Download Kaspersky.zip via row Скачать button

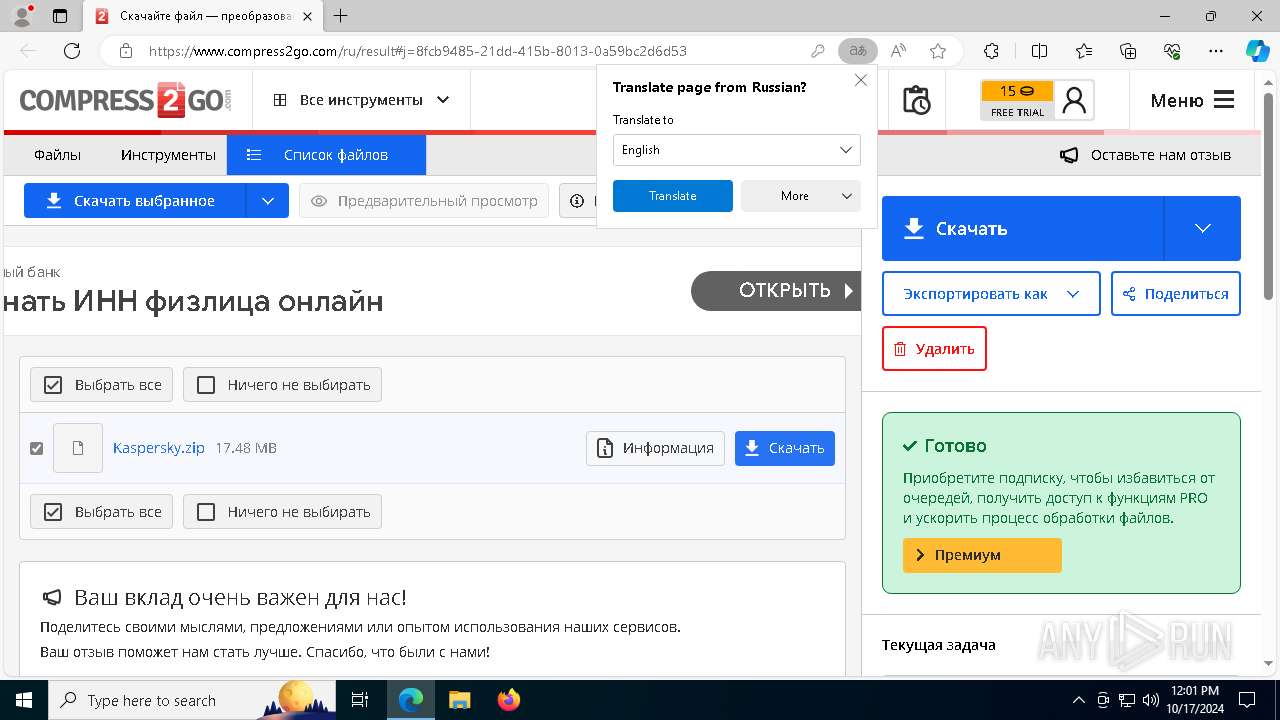click(x=785, y=448)
